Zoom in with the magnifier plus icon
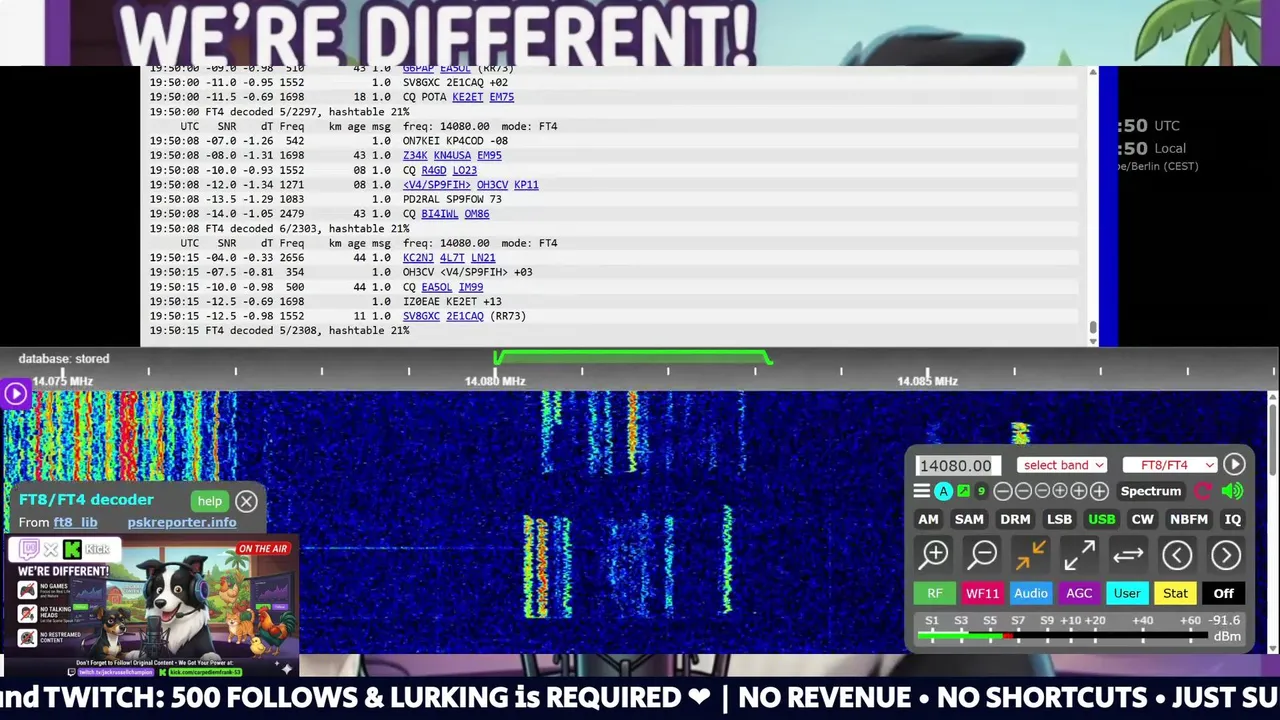1280x720 pixels. (934, 554)
